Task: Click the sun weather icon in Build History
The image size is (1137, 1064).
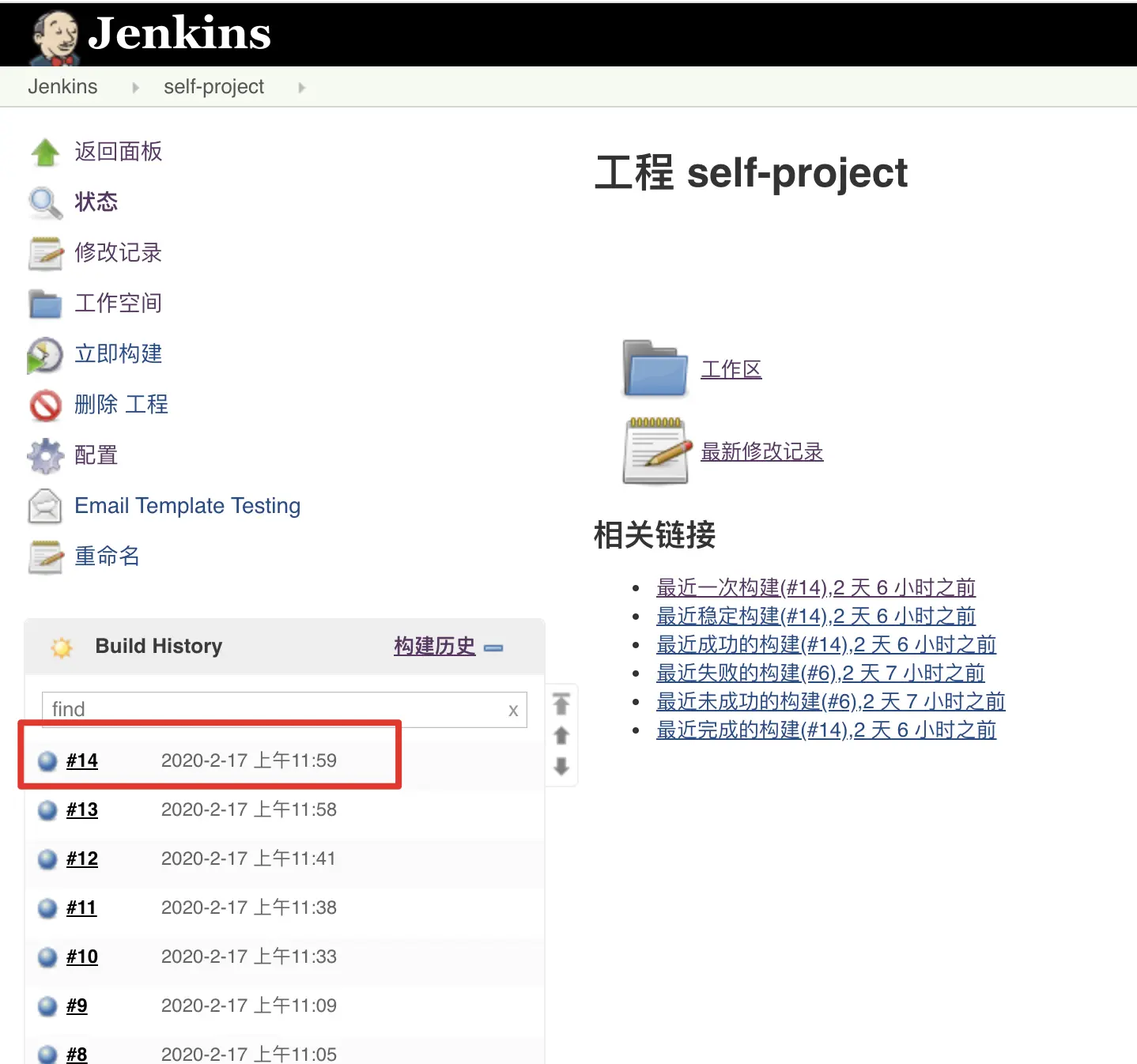Action: pyautogui.click(x=61, y=647)
